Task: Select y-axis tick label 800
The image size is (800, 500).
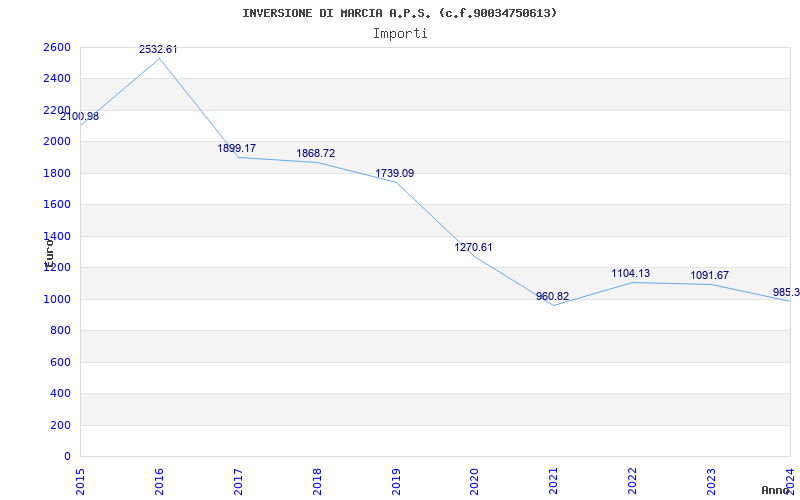Action: click(x=60, y=331)
